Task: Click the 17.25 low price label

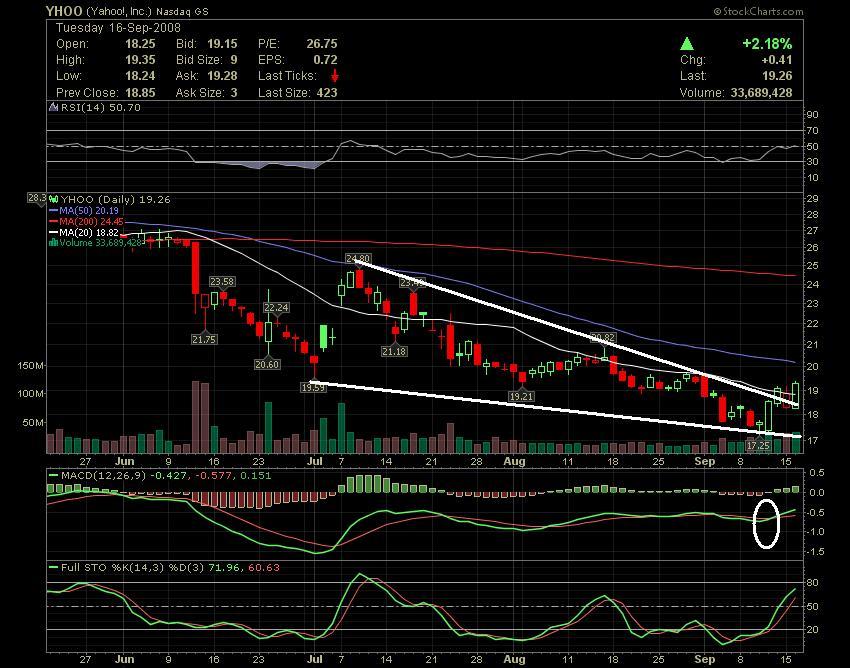Action: point(758,445)
